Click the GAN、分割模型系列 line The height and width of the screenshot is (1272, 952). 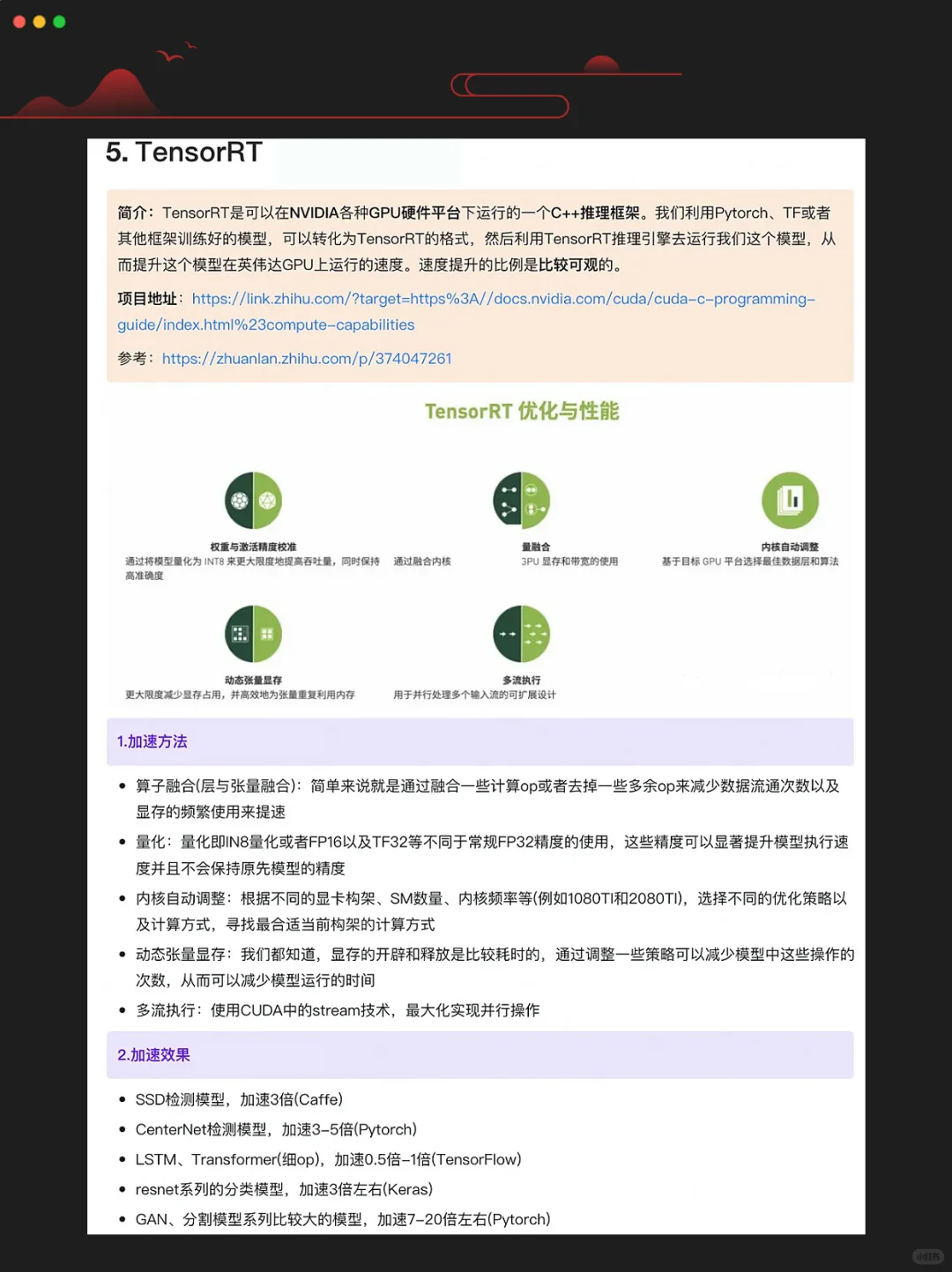click(343, 1220)
